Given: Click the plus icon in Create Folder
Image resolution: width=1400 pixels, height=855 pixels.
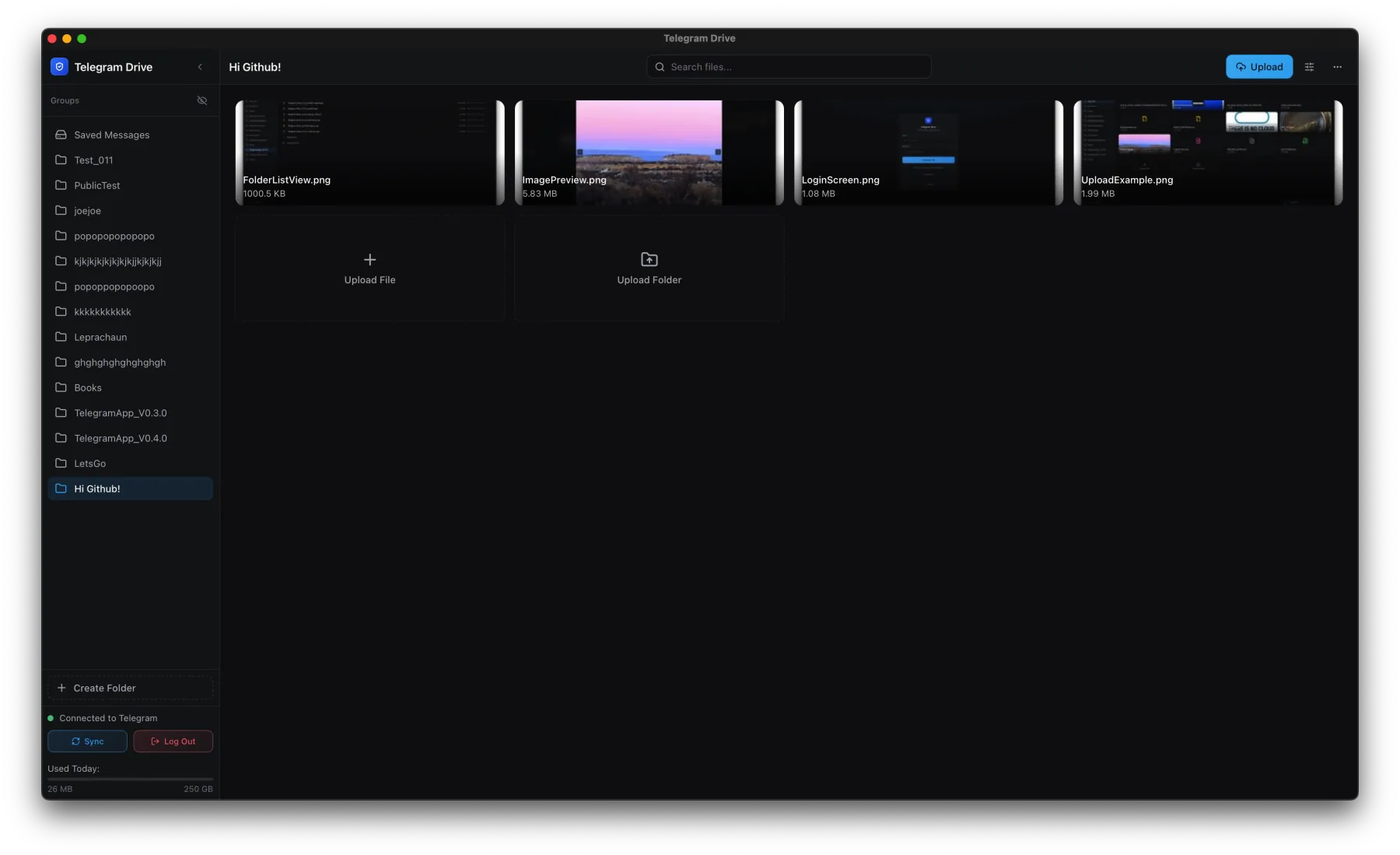Looking at the screenshot, I should 61,688.
